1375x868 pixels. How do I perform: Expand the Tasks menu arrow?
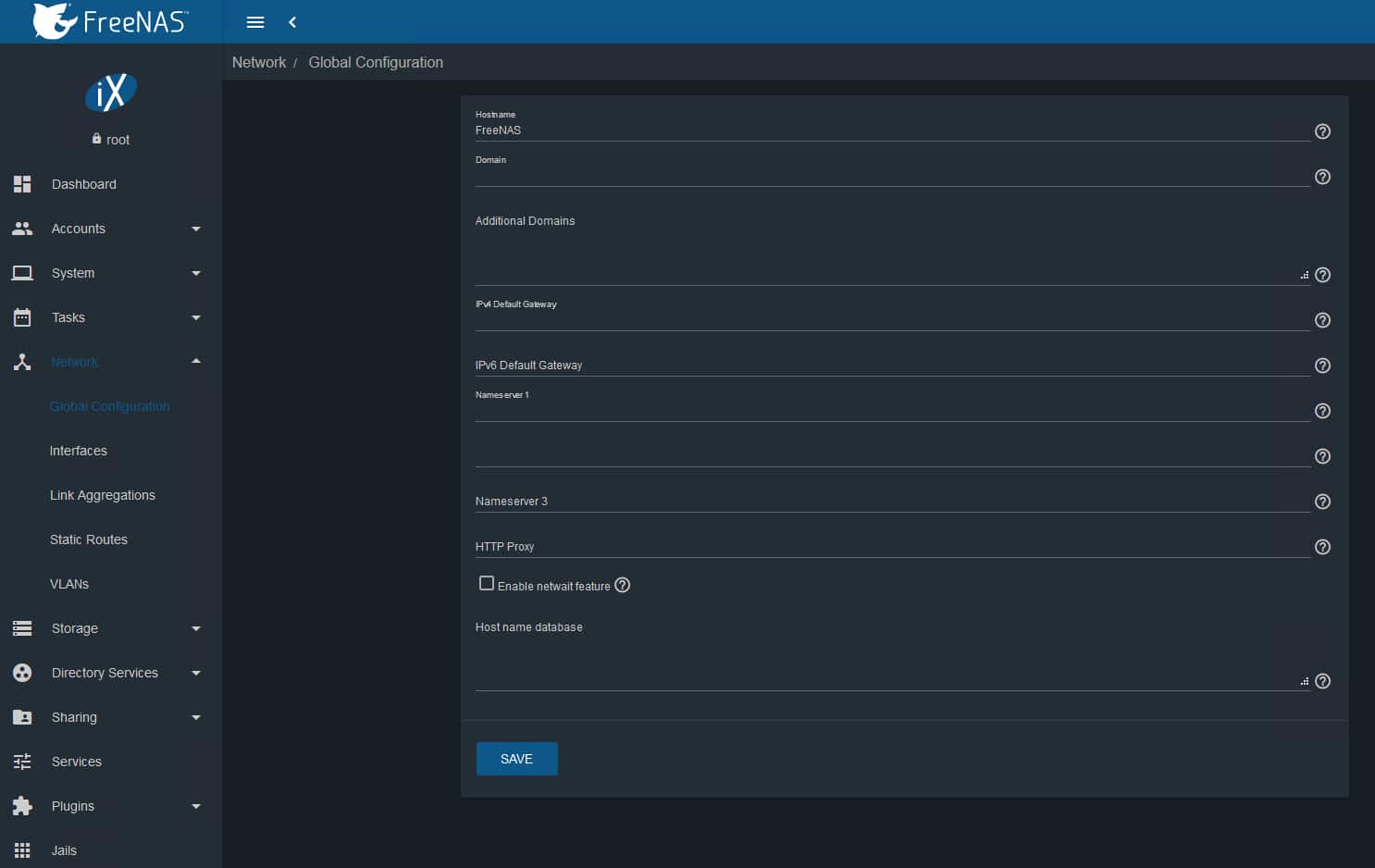196,317
